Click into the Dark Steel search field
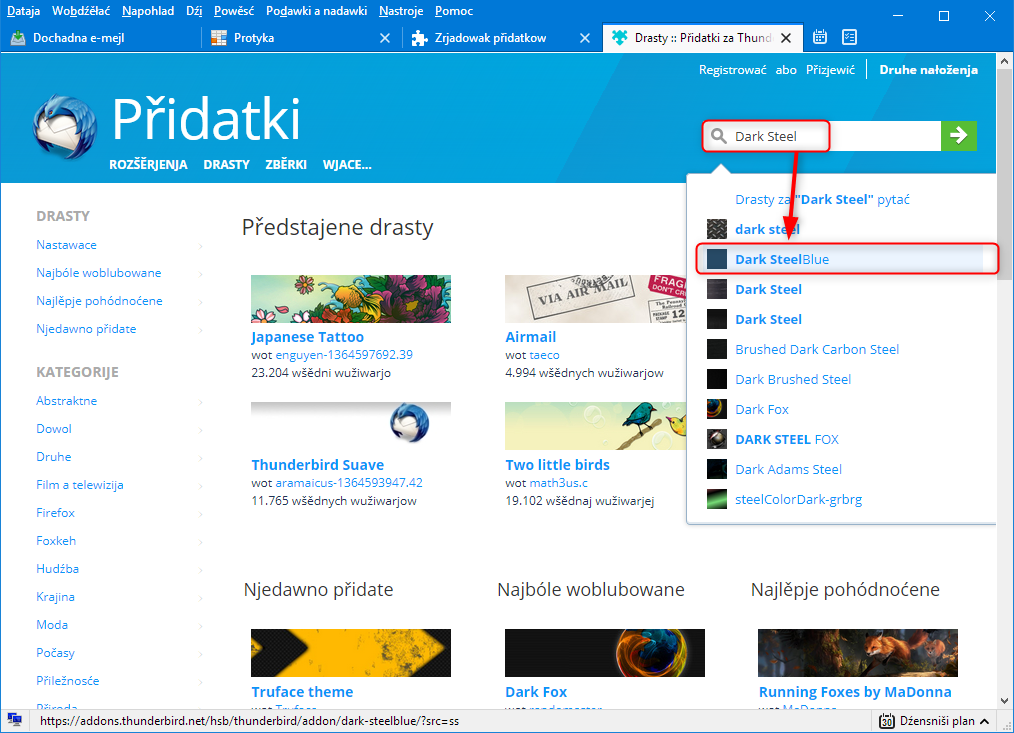The height and width of the screenshot is (733, 1014). (822, 136)
